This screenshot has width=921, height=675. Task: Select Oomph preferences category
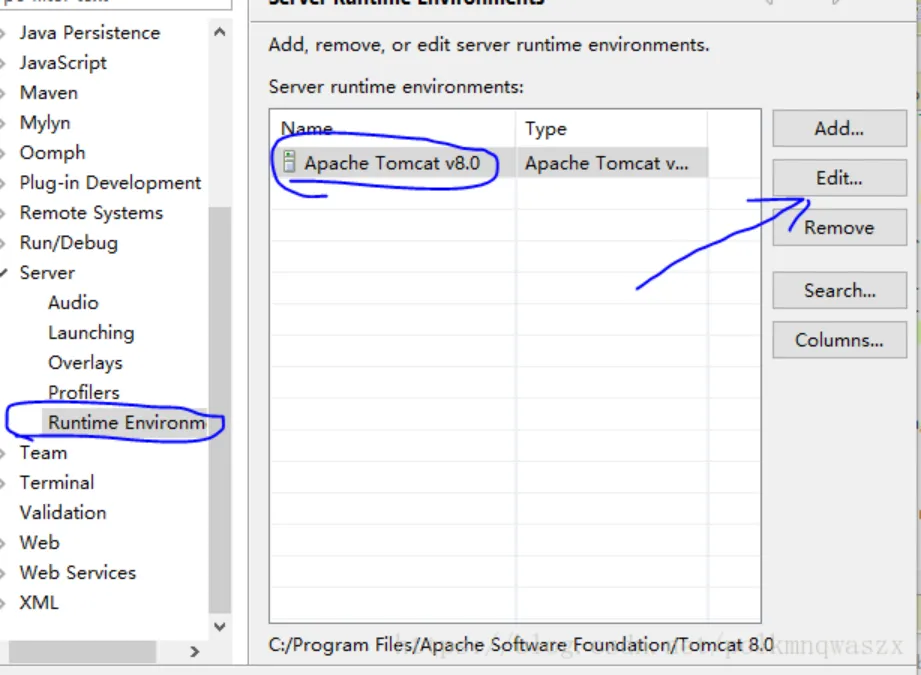tap(52, 152)
